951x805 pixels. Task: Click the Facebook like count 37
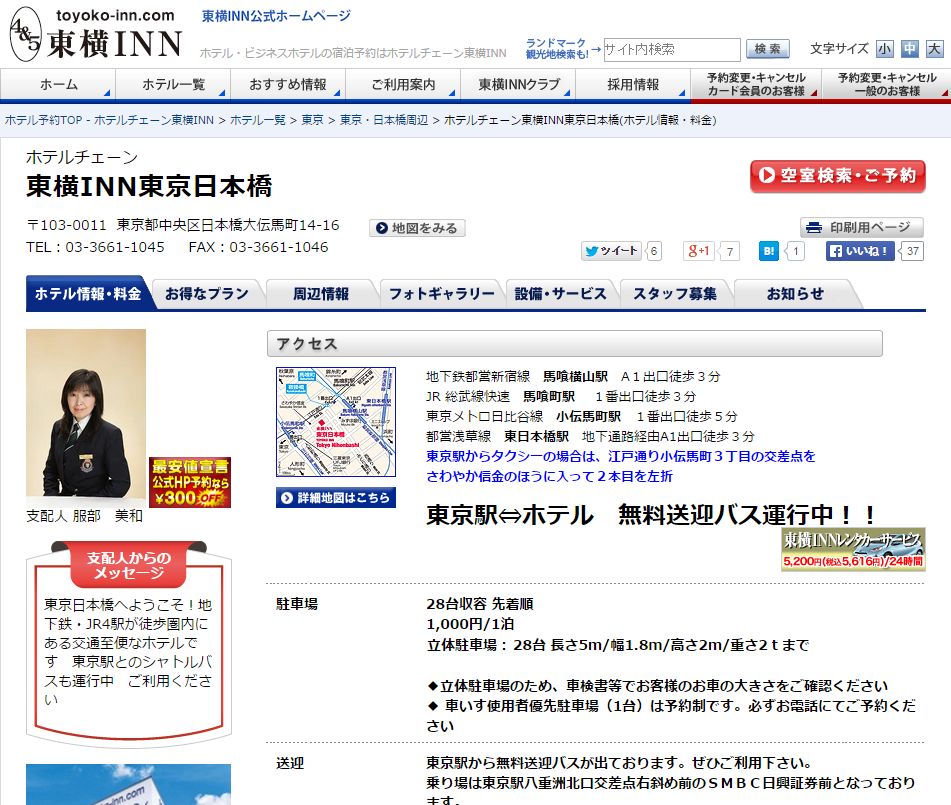[912, 251]
